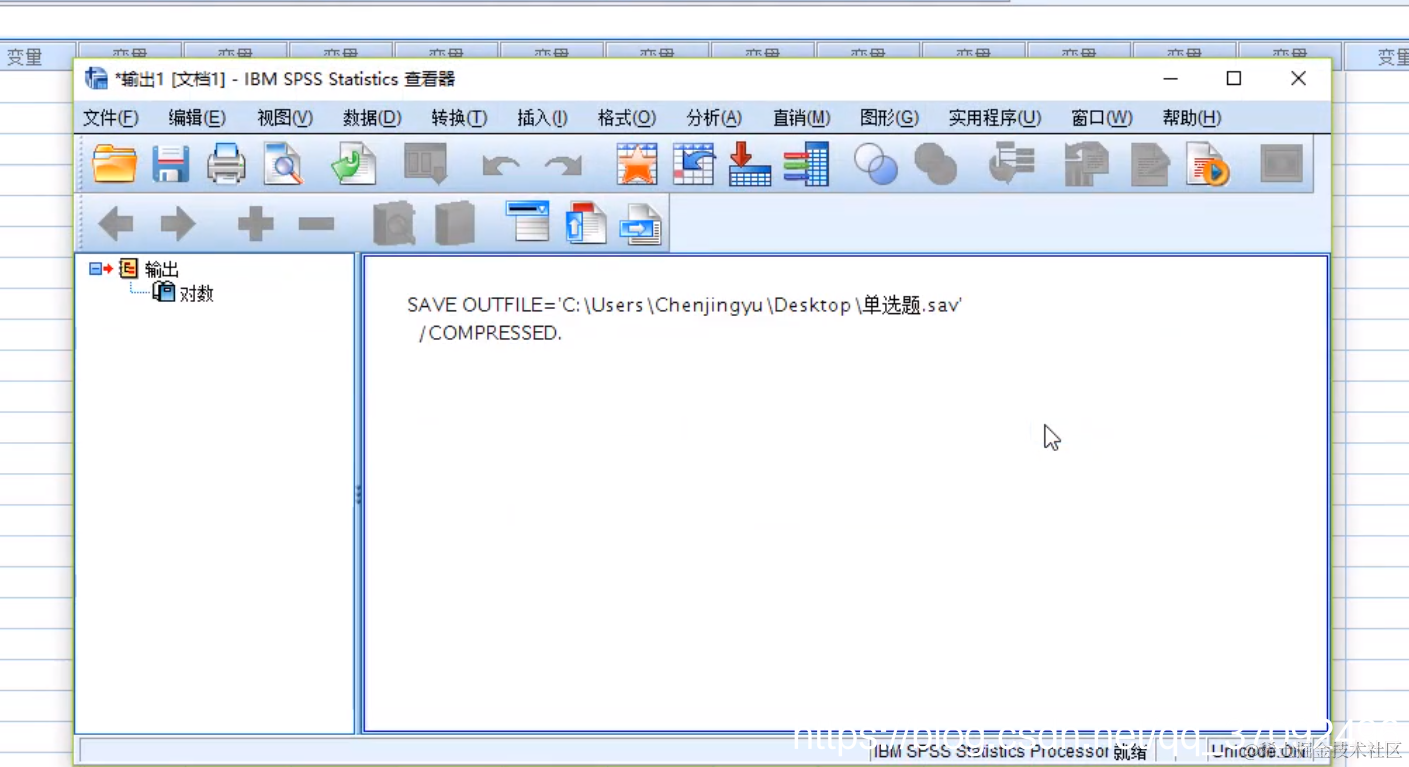The height and width of the screenshot is (767, 1409).
Task: Click the associate auto script icon
Action: pyautogui.click(x=1011, y=164)
